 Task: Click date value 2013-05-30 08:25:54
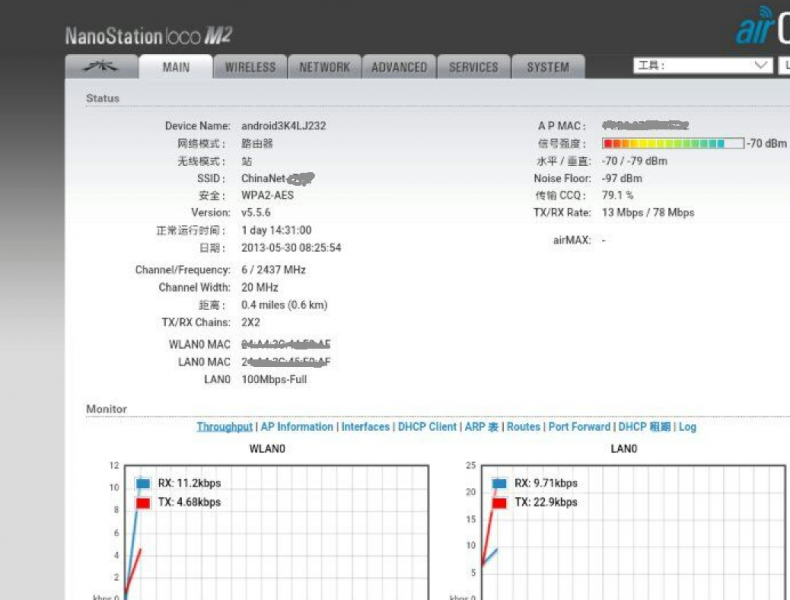tap(291, 248)
